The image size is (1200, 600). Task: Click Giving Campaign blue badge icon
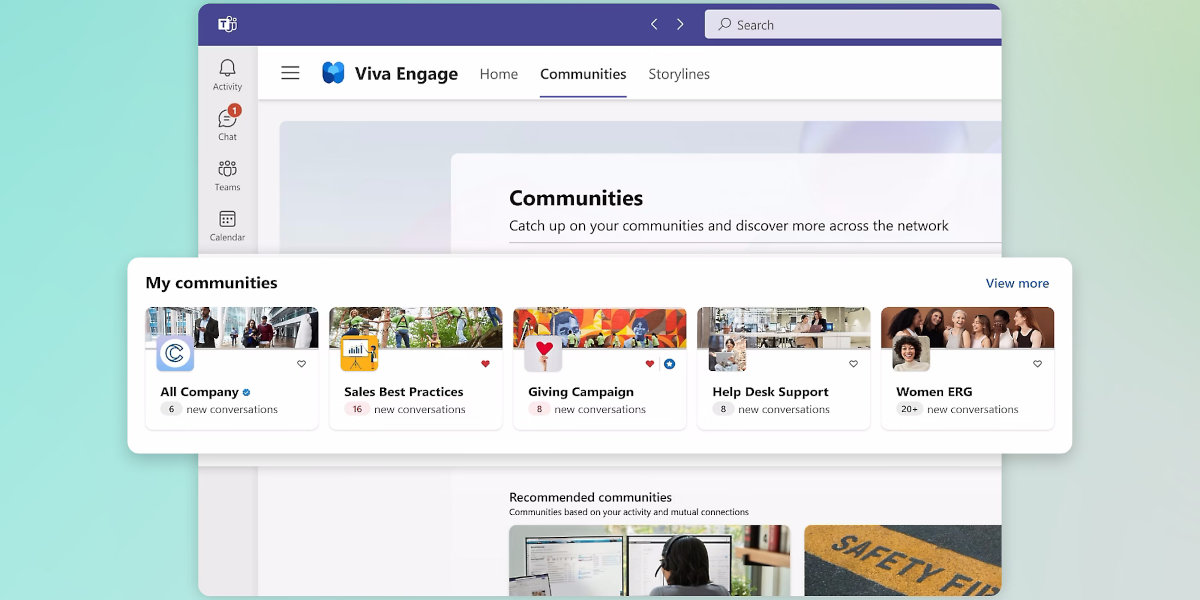[x=669, y=364]
